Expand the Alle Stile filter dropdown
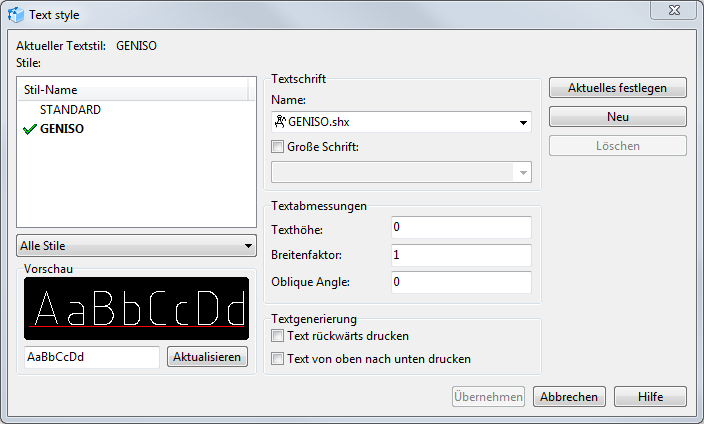704x424 pixels. pos(137,245)
